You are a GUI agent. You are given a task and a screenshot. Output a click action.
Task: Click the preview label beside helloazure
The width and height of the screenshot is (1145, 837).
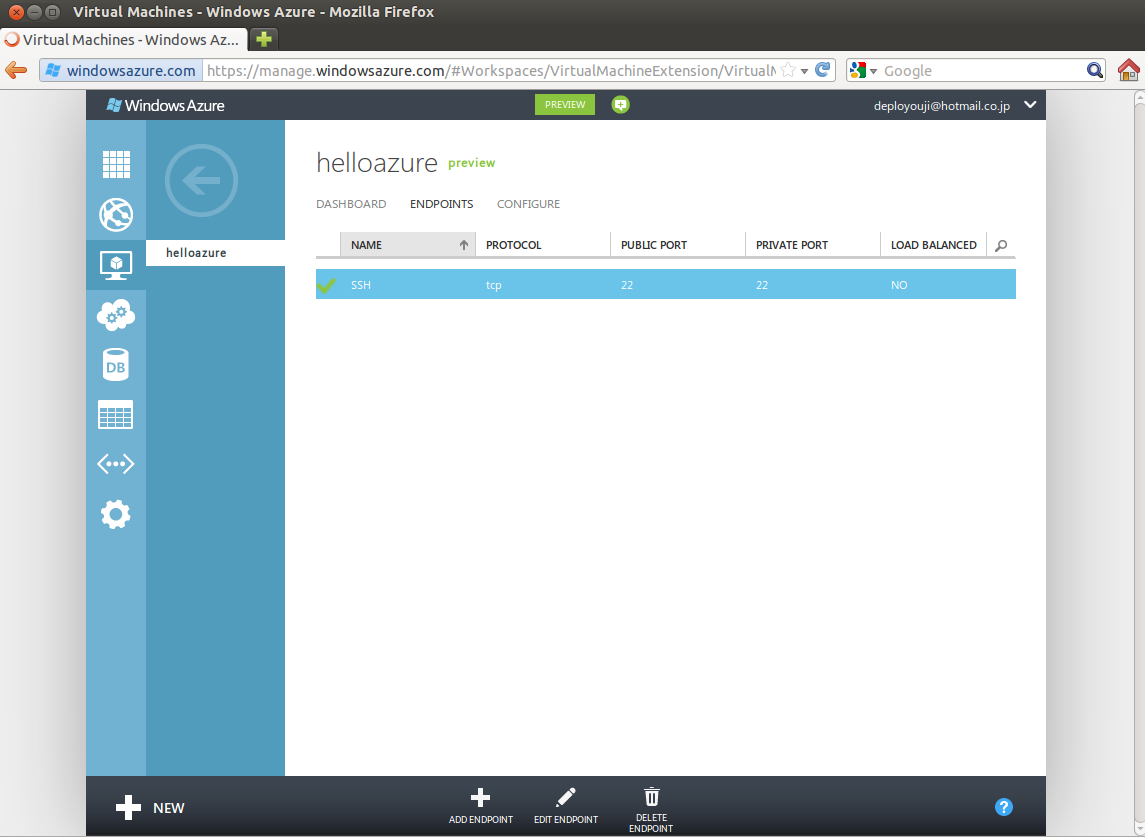coord(472,163)
